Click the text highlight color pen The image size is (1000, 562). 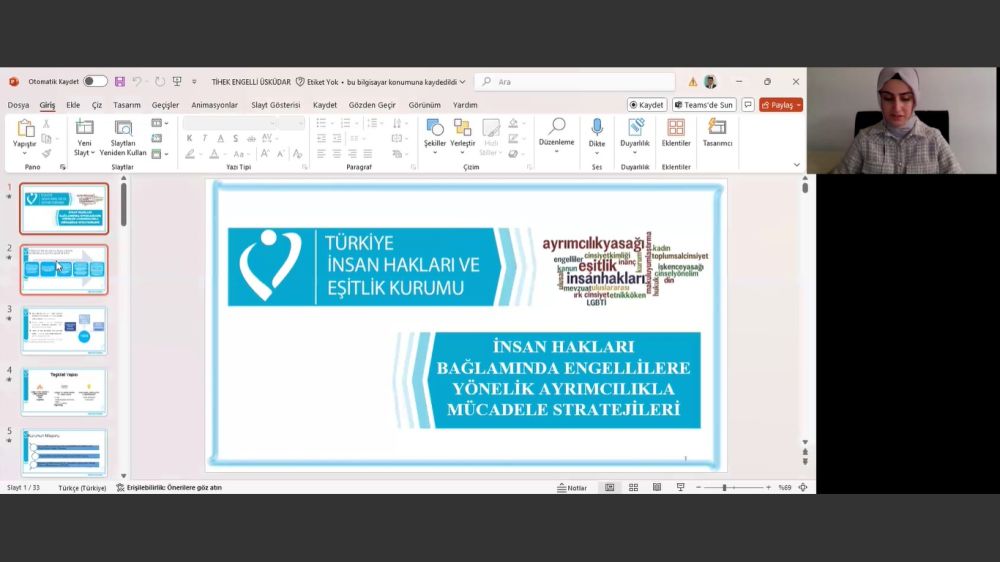coord(190,154)
